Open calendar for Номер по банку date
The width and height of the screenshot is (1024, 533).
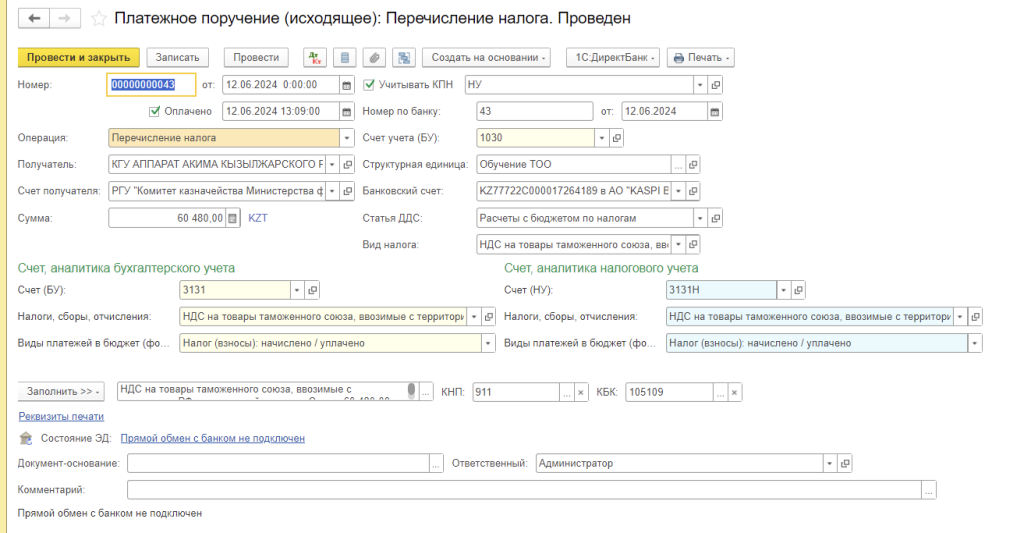click(715, 111)
